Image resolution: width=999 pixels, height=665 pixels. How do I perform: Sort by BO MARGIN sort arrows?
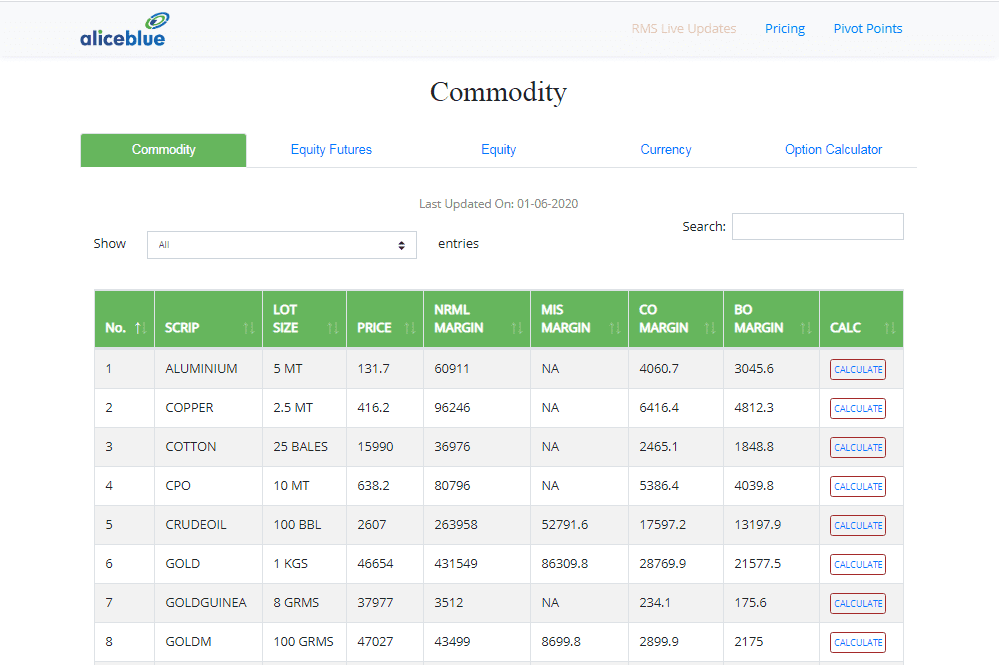coord(806,328)
